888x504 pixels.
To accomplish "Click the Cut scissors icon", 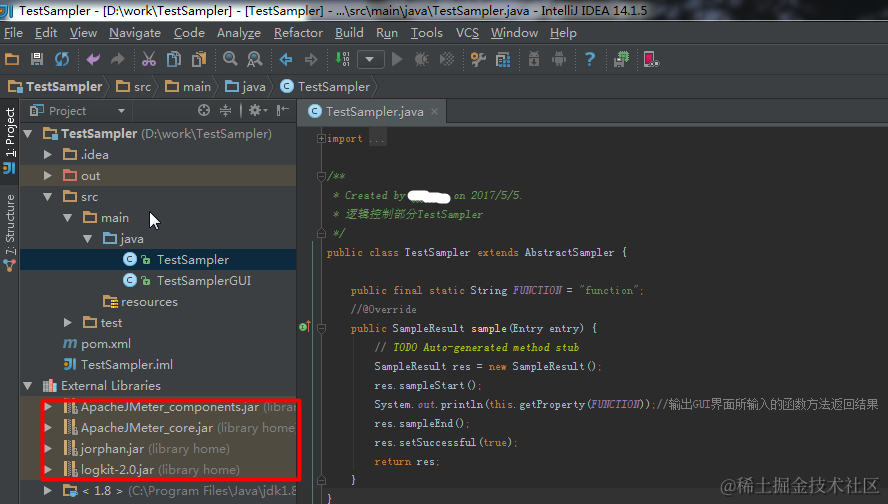I will (149, 59).
